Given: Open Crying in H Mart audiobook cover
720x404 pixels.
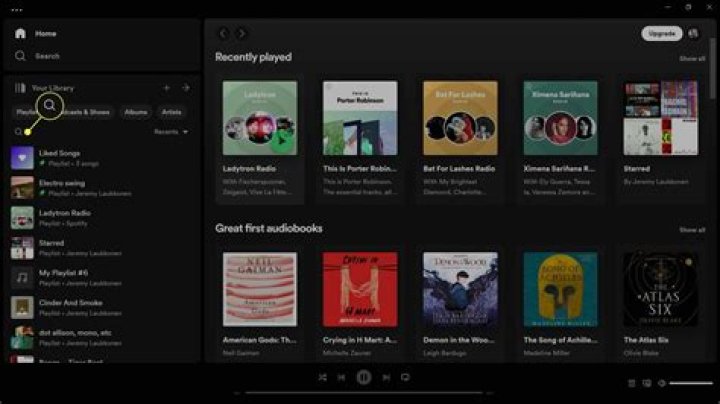Looking at the screenshot, I should (x=360, y=289).
